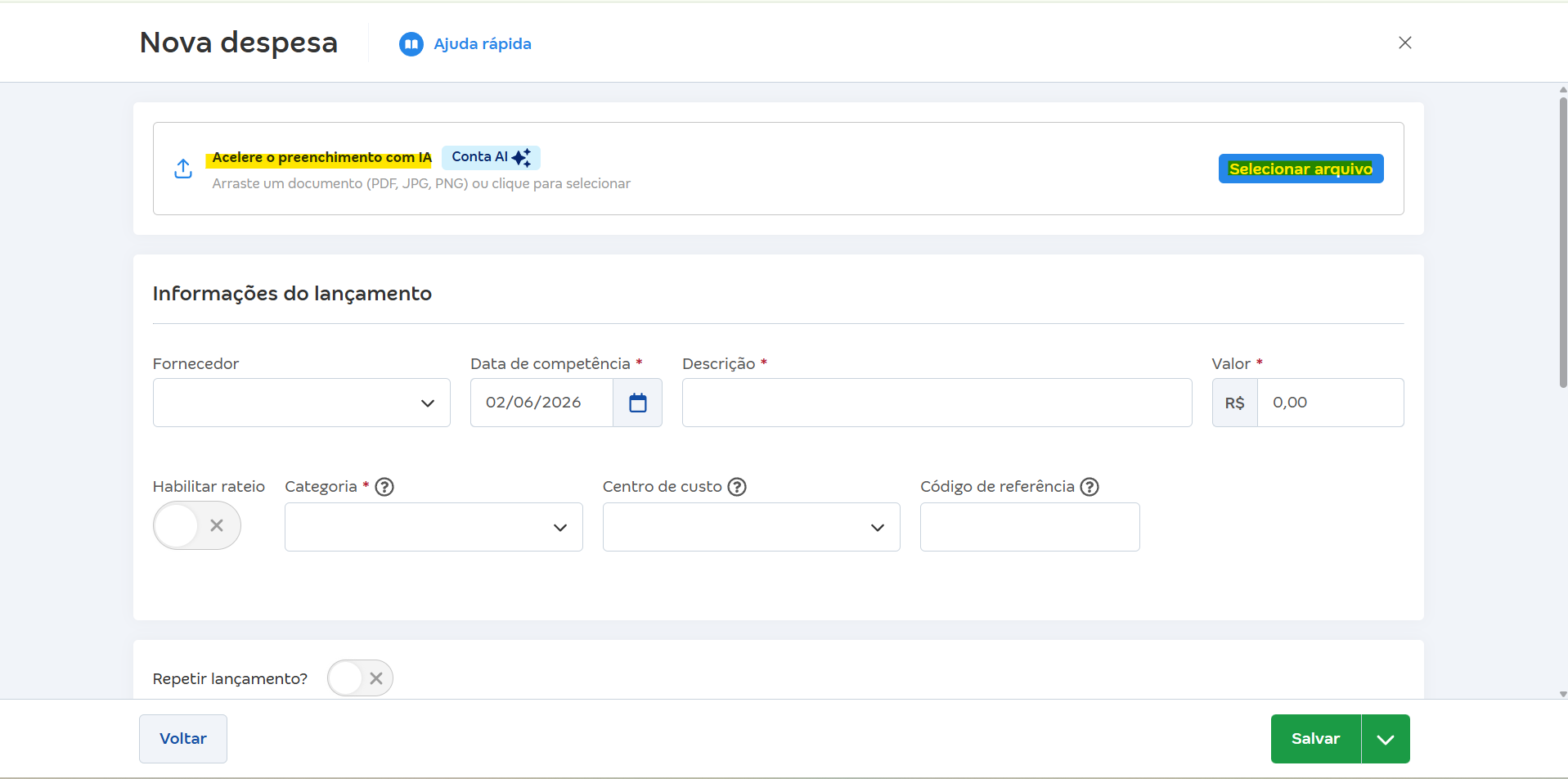Click the vertical scrollbar thumb

[x=1563, y=241]
